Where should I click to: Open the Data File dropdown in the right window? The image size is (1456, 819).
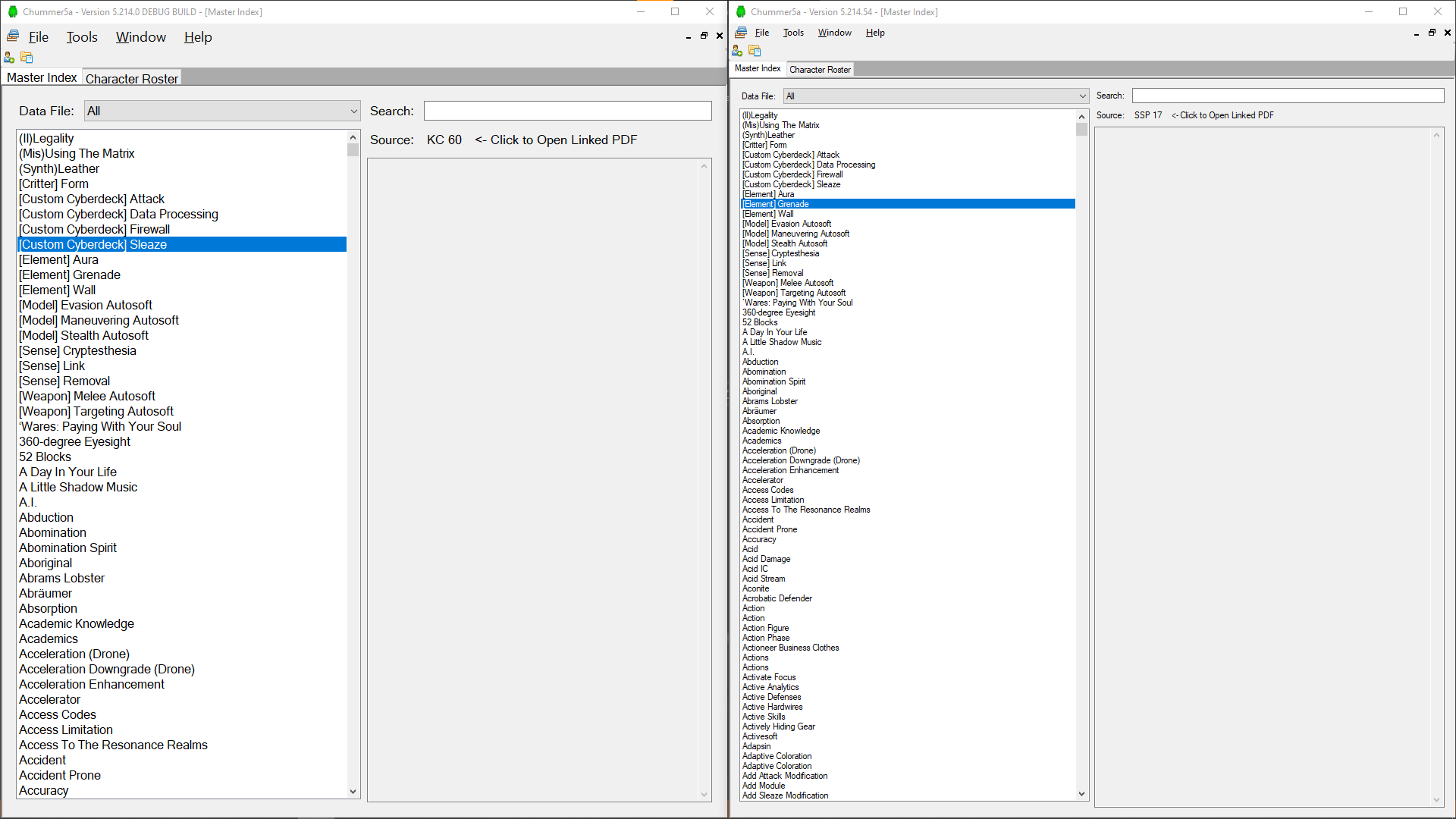click(x=933, y=96)
